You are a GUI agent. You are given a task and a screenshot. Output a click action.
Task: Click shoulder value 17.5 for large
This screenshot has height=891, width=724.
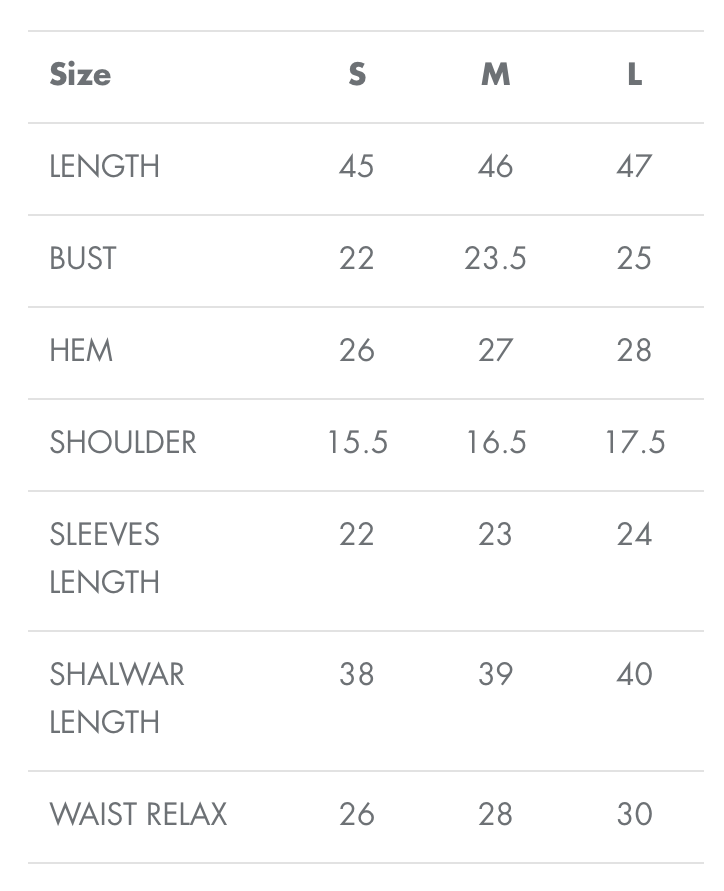click(635, 443)
